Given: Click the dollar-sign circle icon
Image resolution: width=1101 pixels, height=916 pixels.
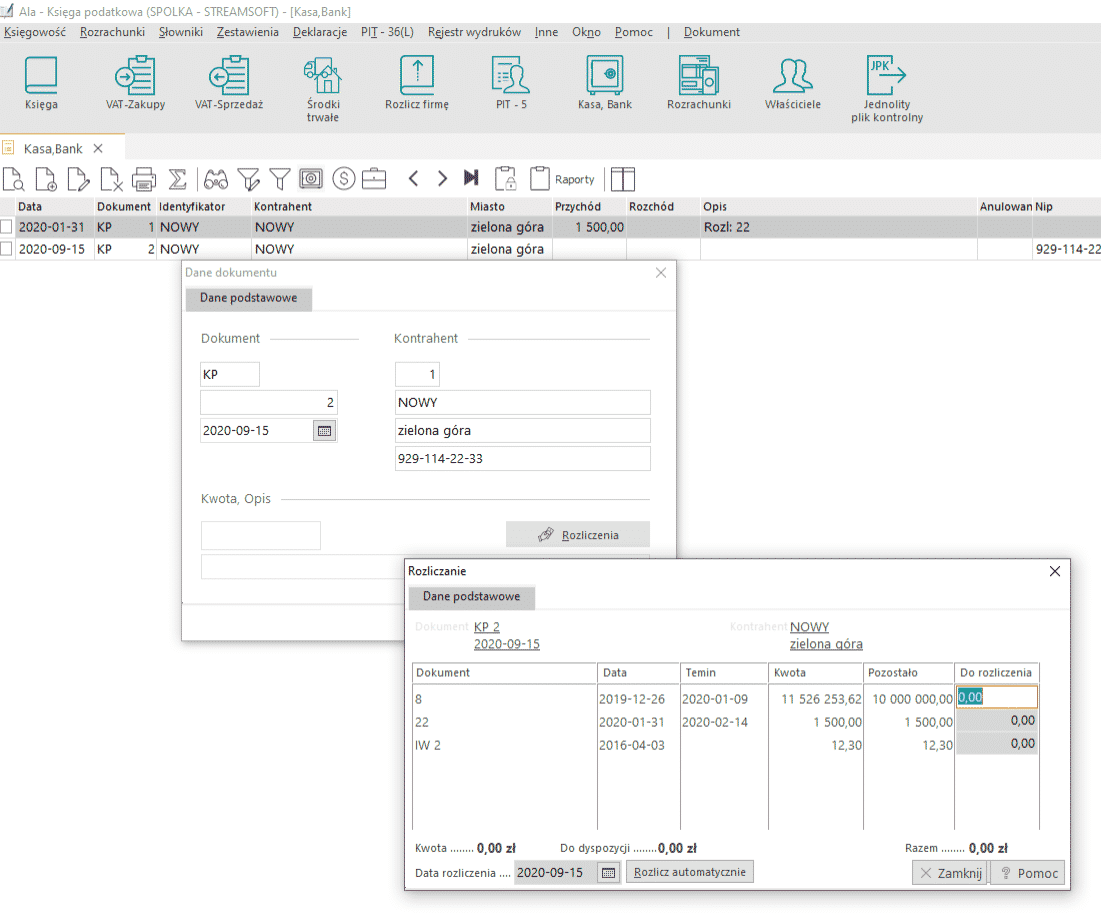Looking at the screenshot, I should (x=343, y=179).
